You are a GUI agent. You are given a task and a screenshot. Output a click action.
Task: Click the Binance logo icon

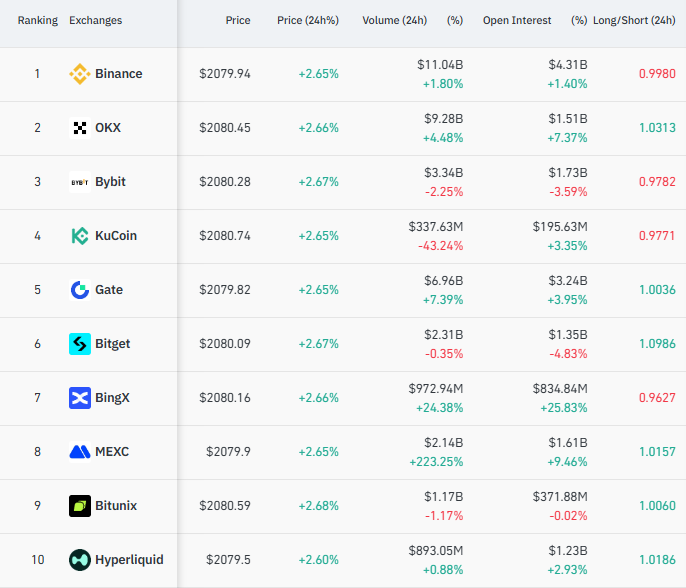point(80,74)
